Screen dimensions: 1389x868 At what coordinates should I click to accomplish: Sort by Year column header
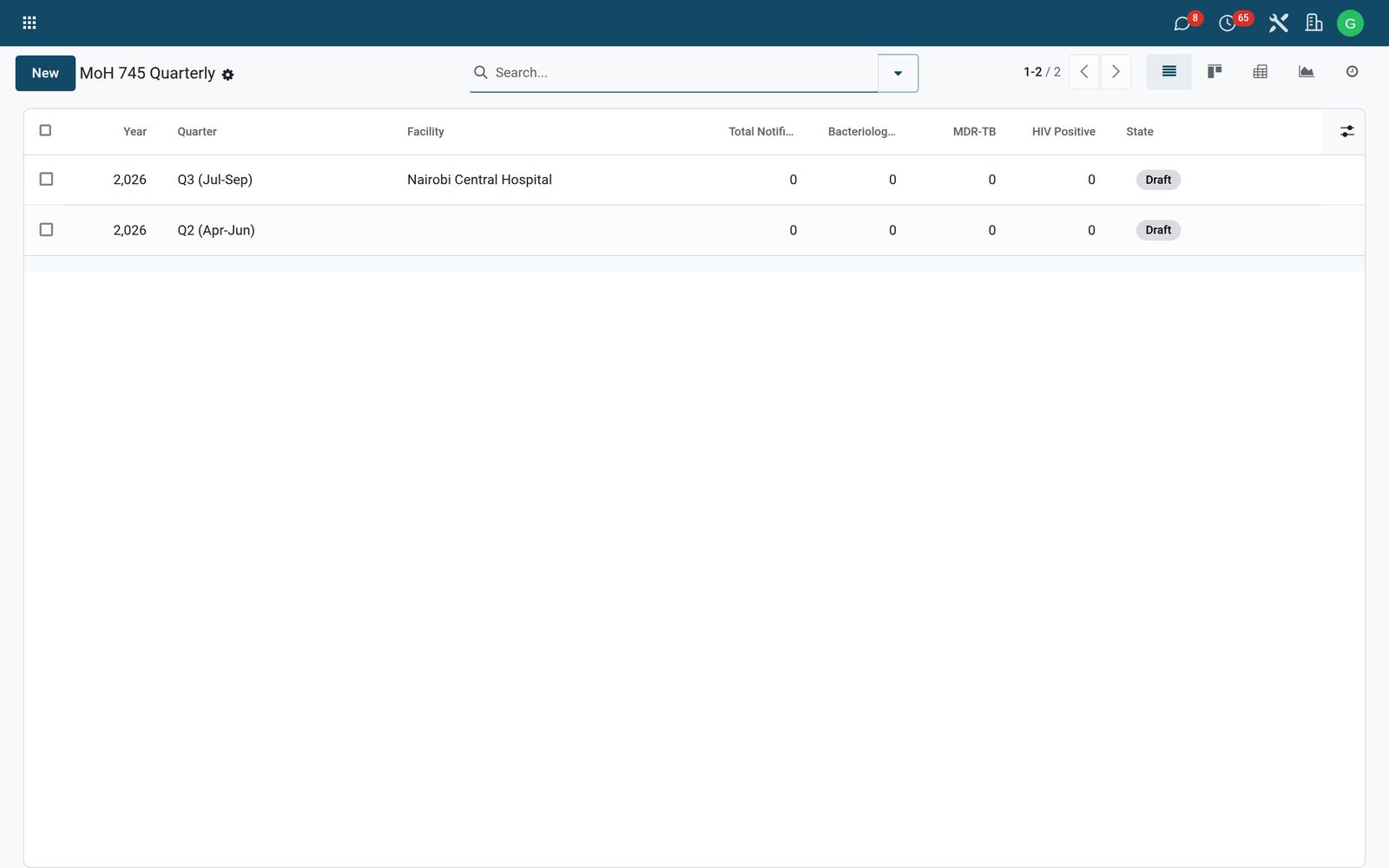point(135,132)
